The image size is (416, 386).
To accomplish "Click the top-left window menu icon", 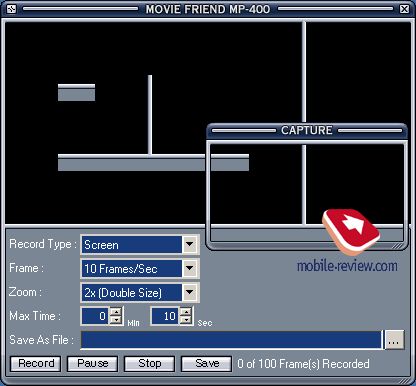I will click(x=11, y=9).
